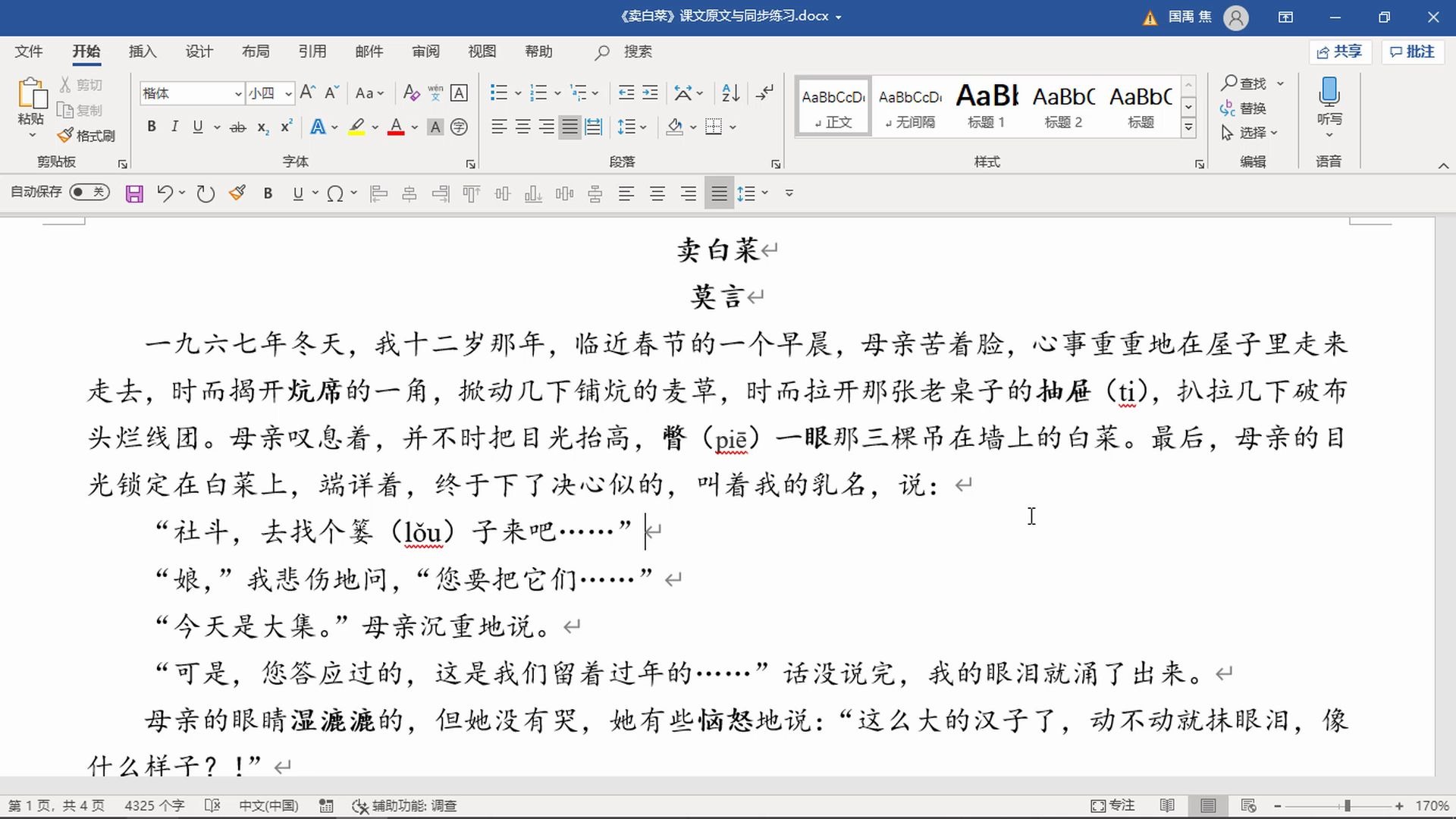Image resolution: width=1456 pixels, height=819 pixels.
Task: Expand the numbered list dropdown arrow
Action: [x=557, y=93]
